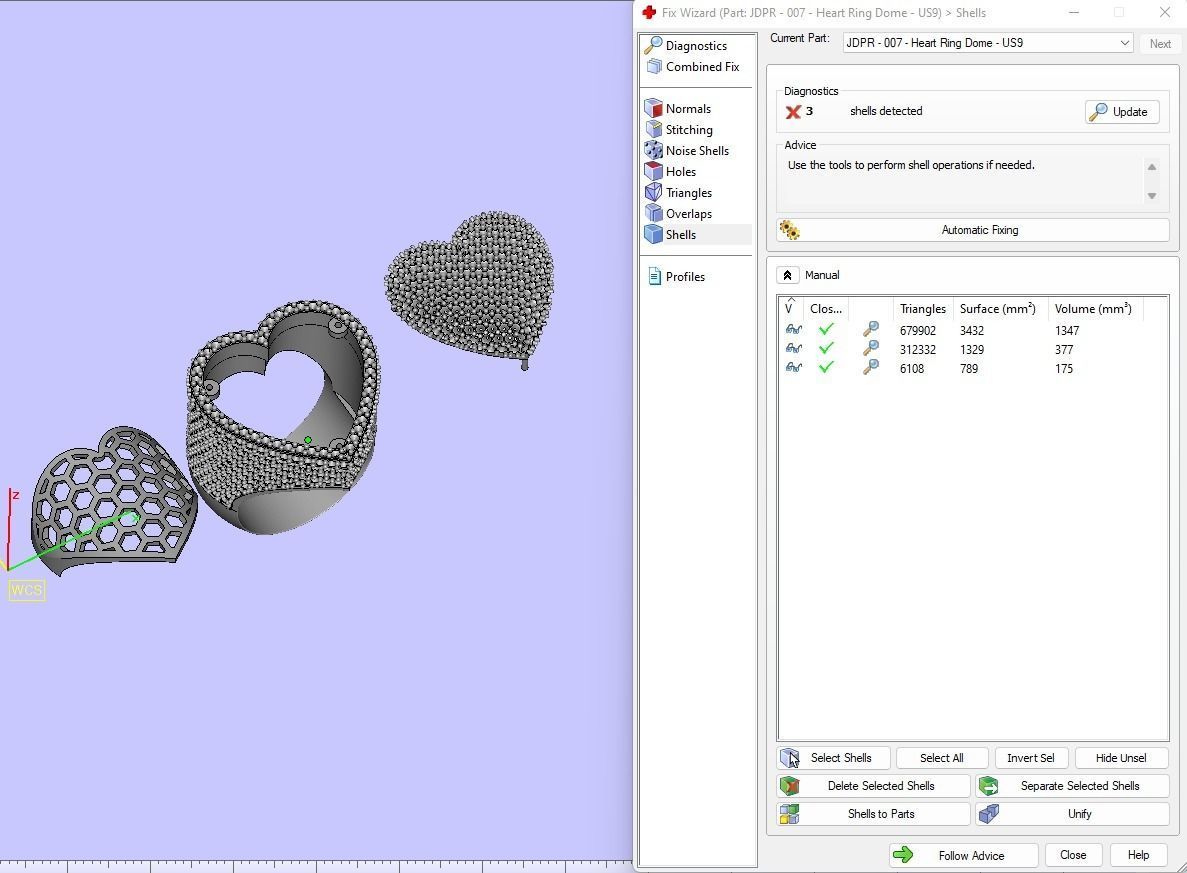Screen dimensions: 1187x873
Task: Toggle visibility of the 312332-triangle shell
Action: [x=793, y=349]
